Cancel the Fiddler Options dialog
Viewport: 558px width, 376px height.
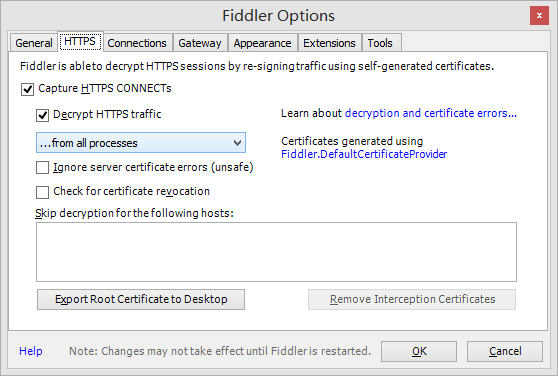pos(505,351)
